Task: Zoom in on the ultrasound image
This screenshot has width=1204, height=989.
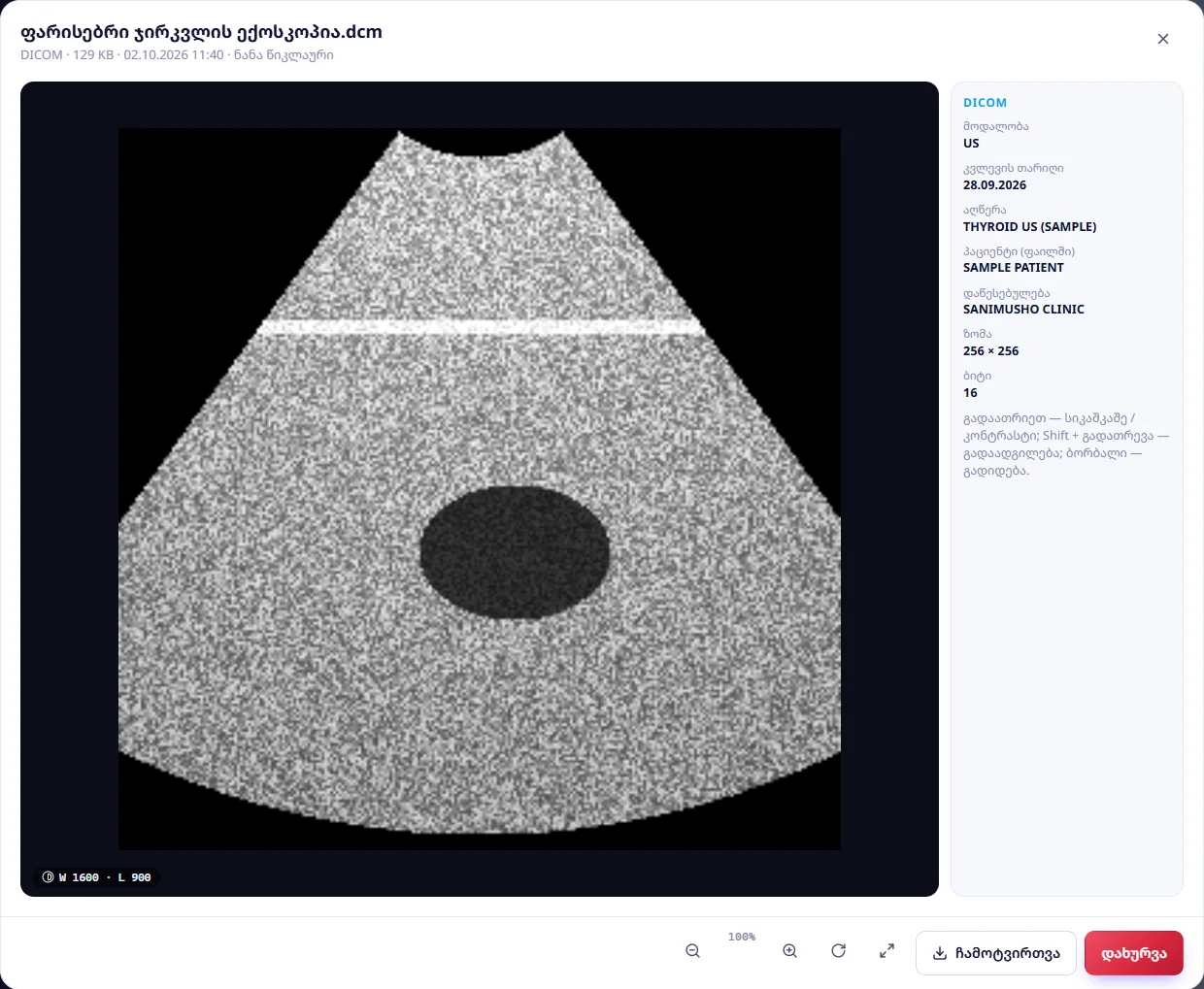Action: pos(789,951)
